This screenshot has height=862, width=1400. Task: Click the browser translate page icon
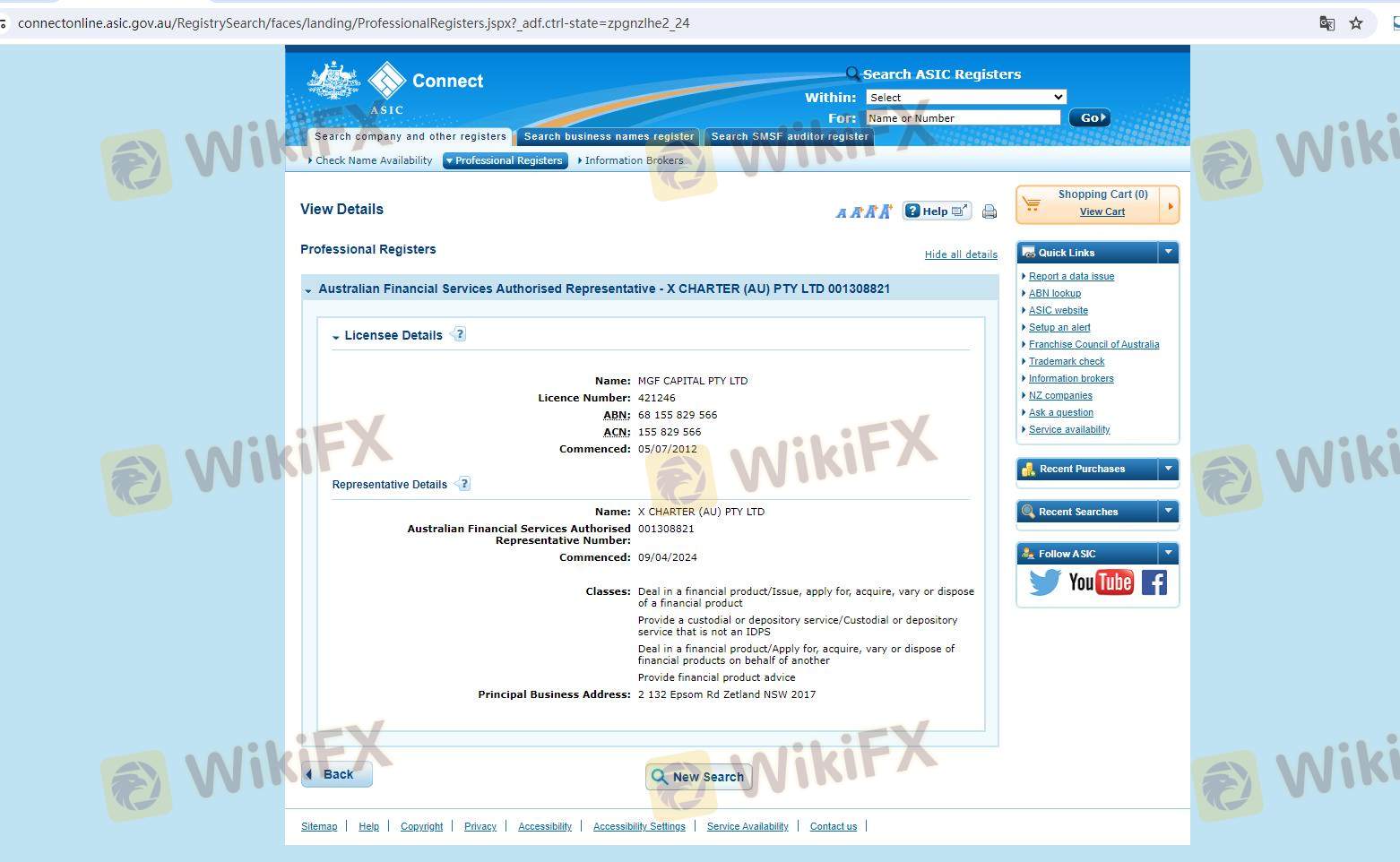tap(1327, 23)
